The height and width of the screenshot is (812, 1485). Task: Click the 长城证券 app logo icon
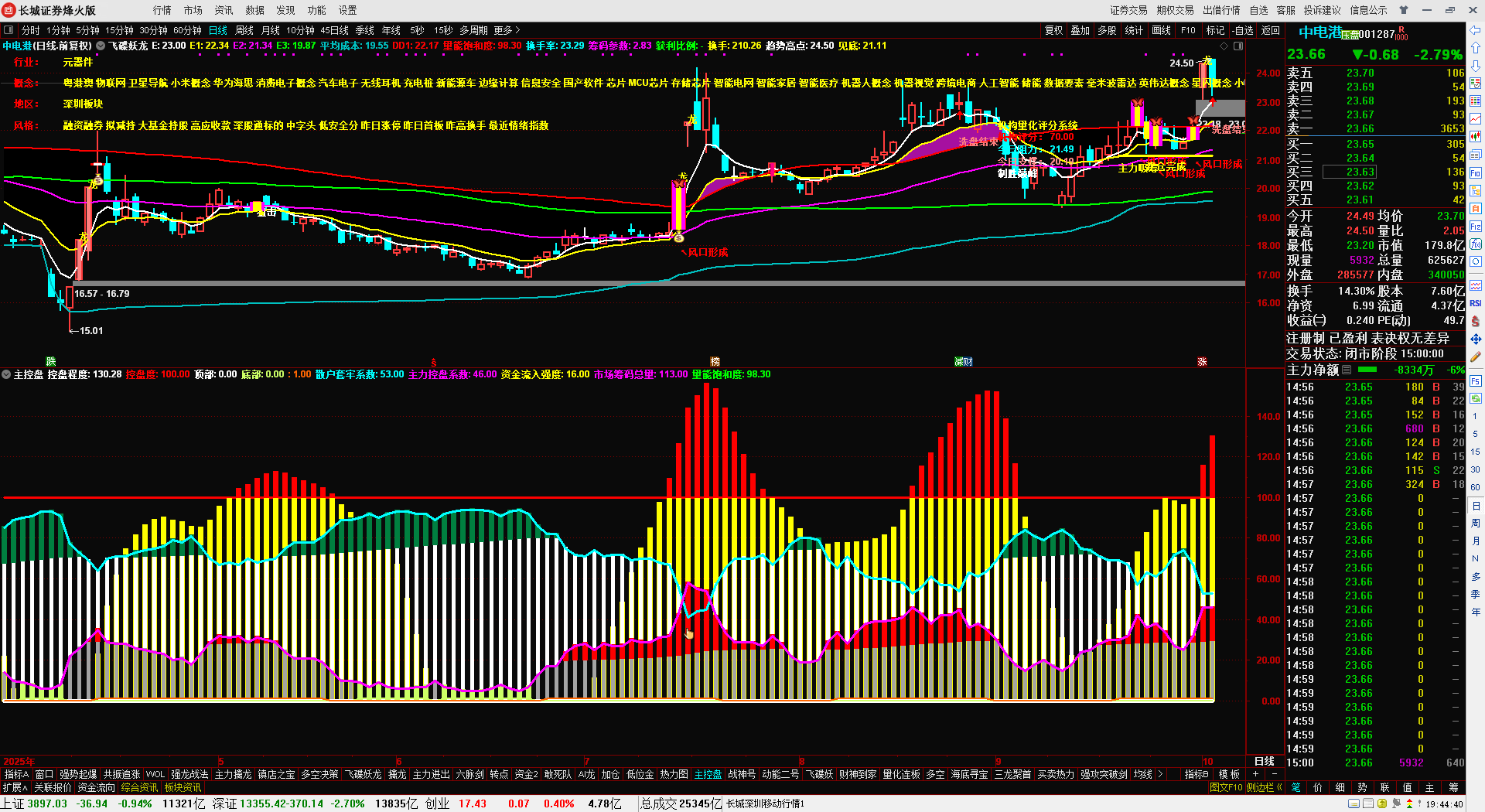pyautogui.click(x=9, y=10)
